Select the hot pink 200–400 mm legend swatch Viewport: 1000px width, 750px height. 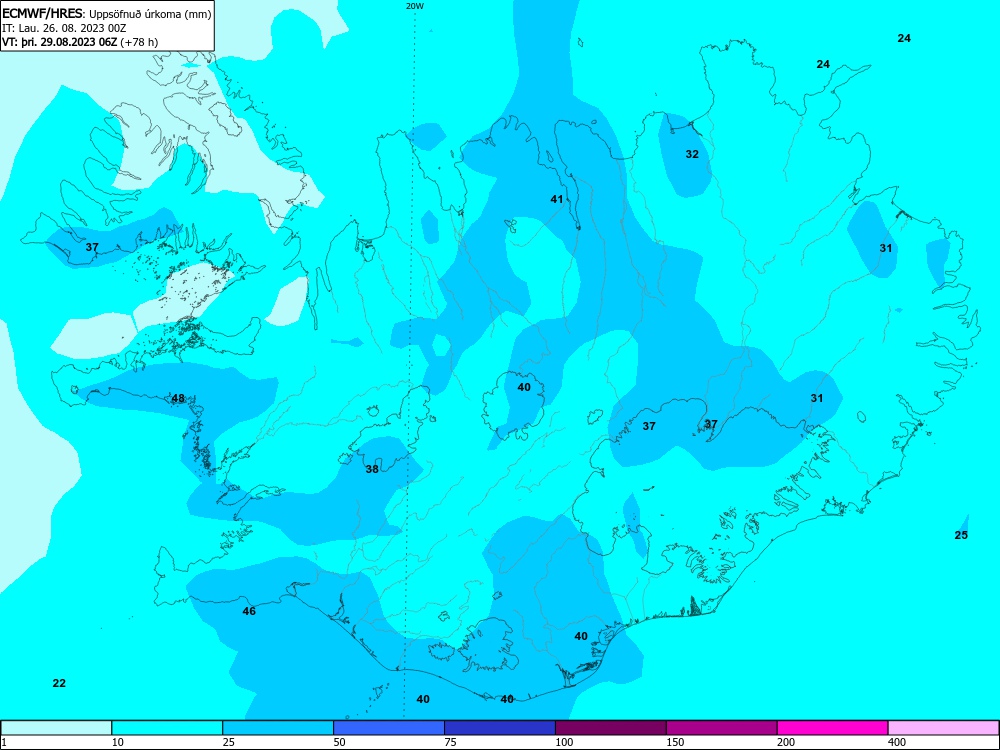tap(833, 728)
